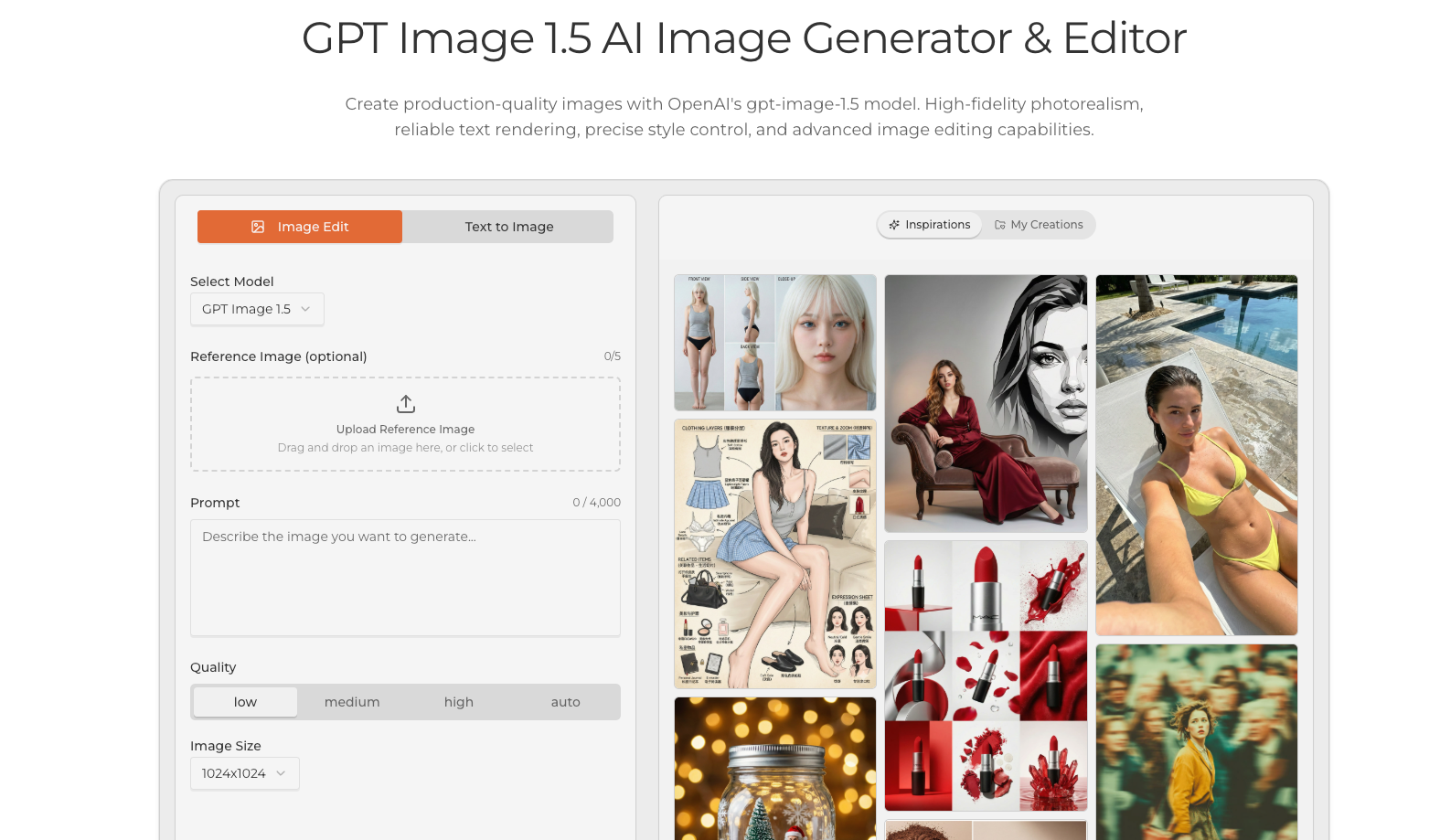1440x840 pixels.
Task: Click the sparkle icon beside Inspirations
Action: (x=894, y=225)
